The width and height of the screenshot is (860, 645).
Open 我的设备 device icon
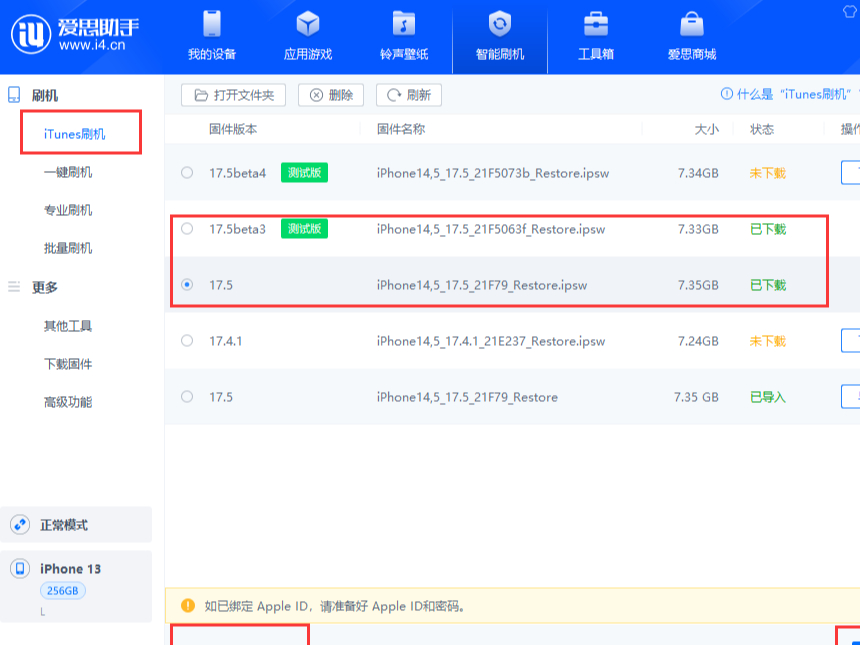pos(212,24)
